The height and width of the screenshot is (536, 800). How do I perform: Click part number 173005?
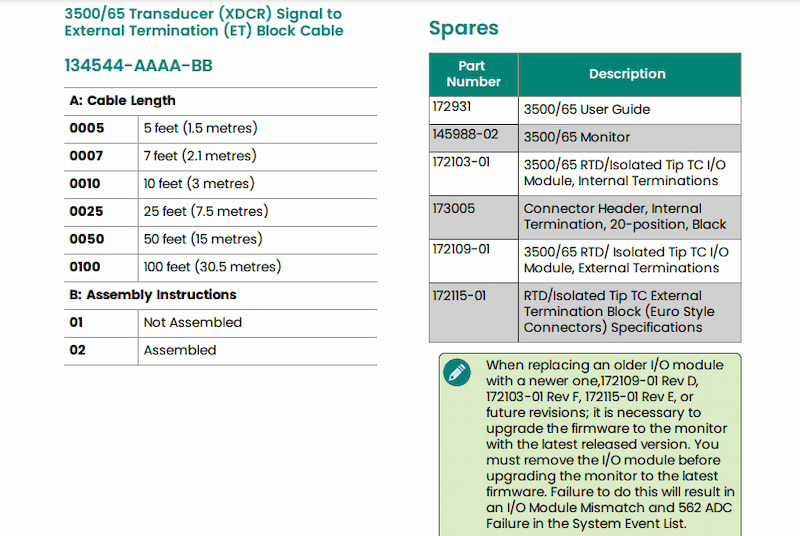tap(454, 208)
